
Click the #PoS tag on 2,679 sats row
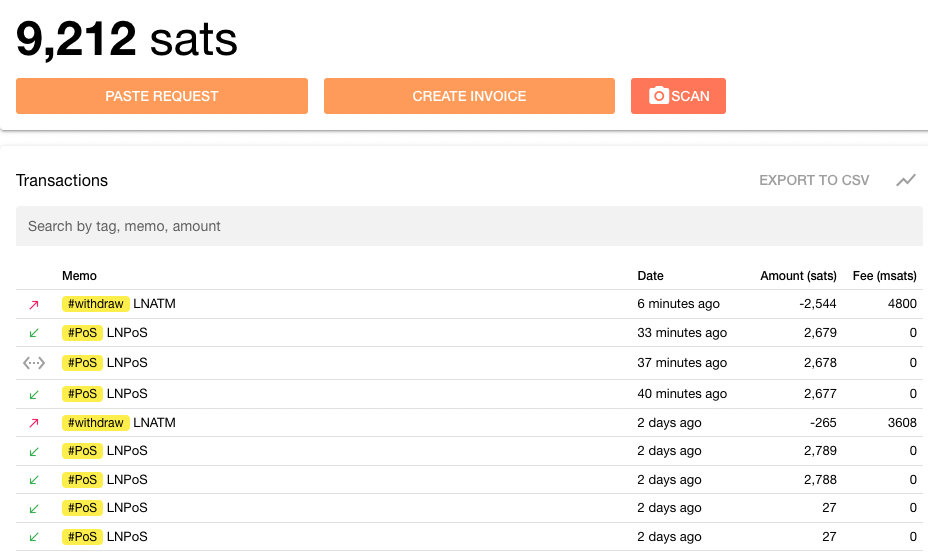click(82, 333)
